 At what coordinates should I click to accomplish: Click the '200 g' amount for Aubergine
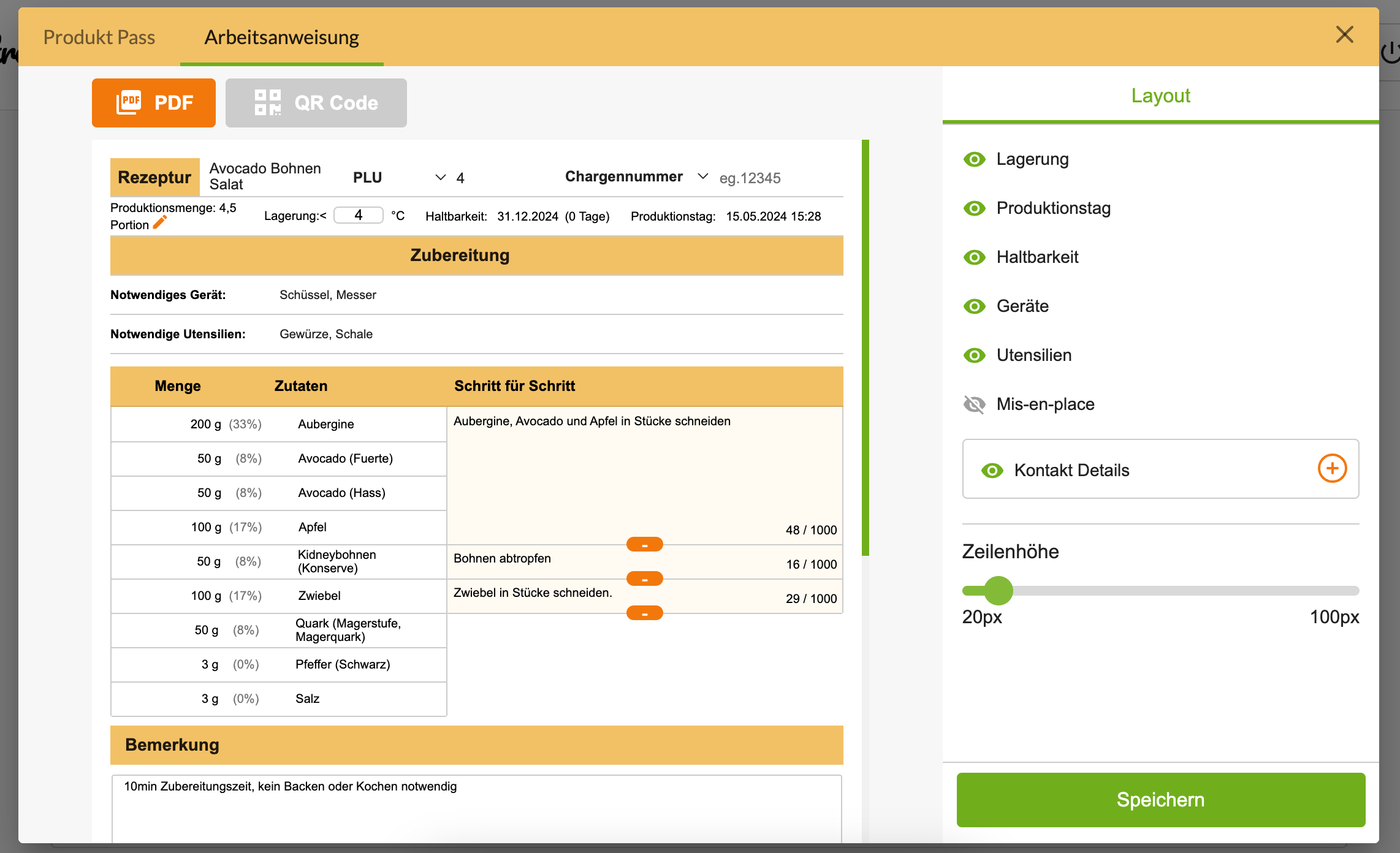206,424
